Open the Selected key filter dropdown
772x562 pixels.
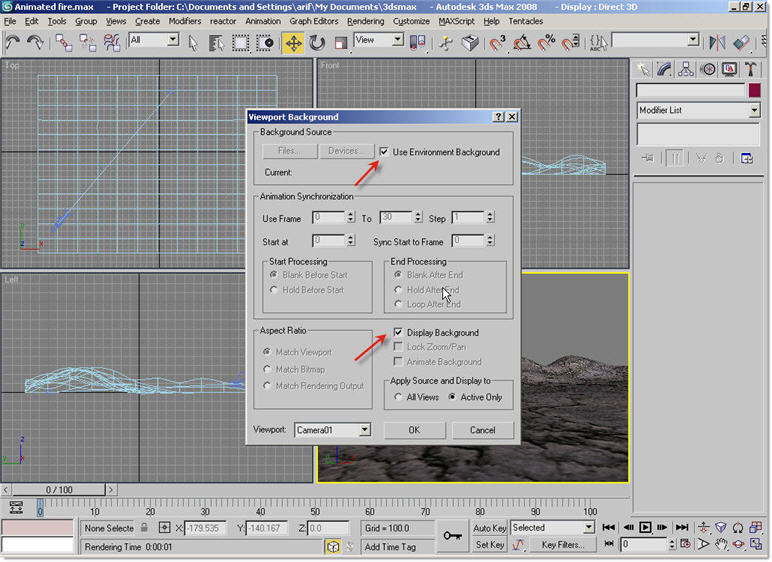point(587,527)
